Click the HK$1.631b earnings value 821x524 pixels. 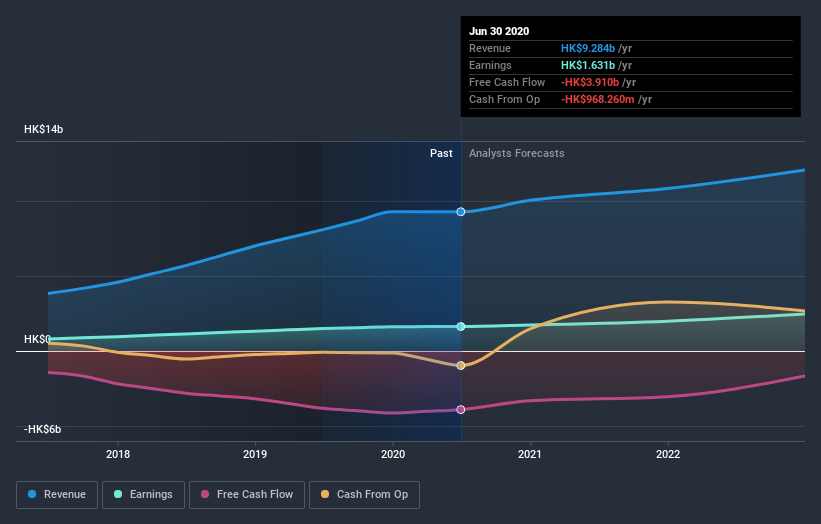point(588,65)
